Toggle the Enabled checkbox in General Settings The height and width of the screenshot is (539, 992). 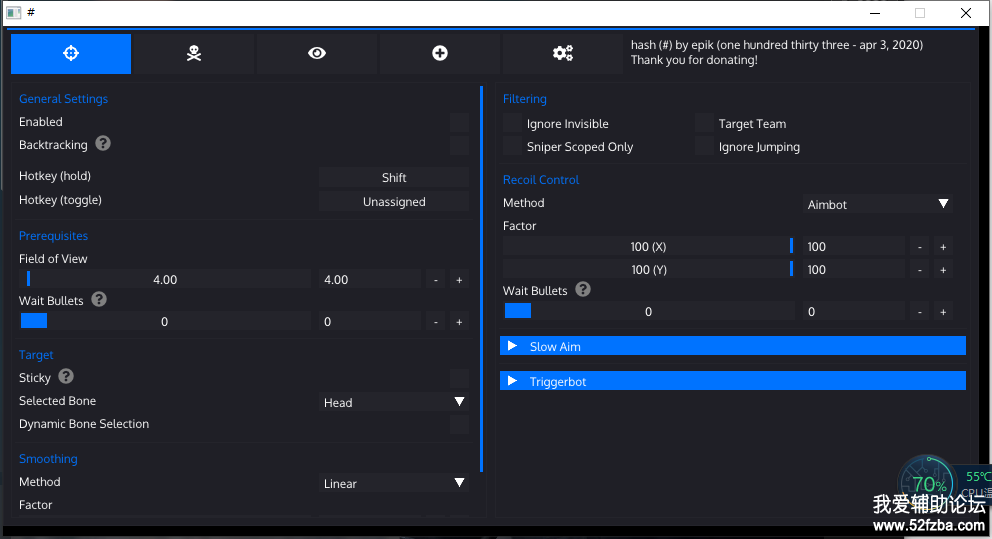pos(459,122)
